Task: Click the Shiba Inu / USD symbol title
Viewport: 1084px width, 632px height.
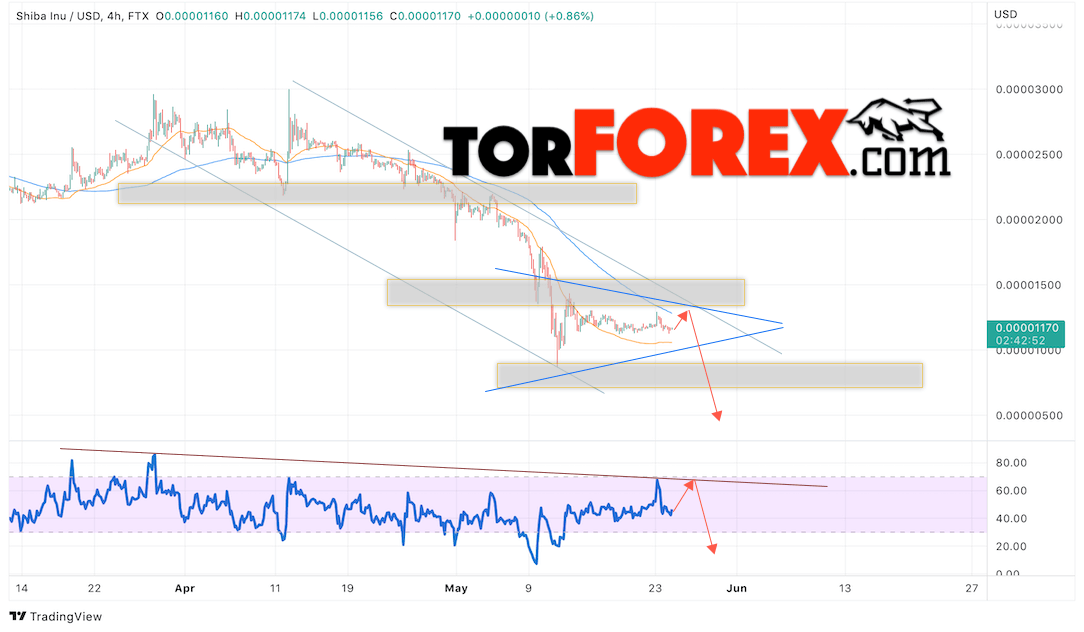Action: pos(58,16)
